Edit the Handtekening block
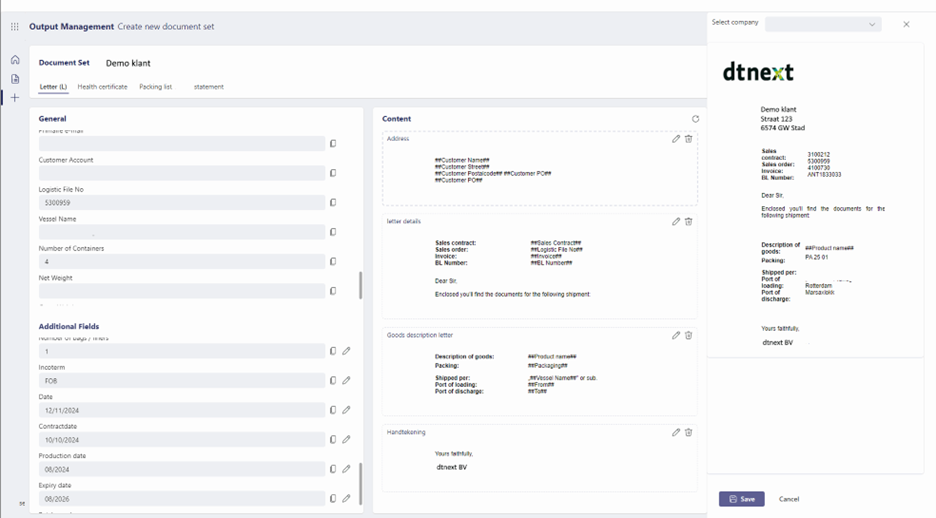Image resolution: width=936 pixels, height=518 pixels. tap(676, 432)
